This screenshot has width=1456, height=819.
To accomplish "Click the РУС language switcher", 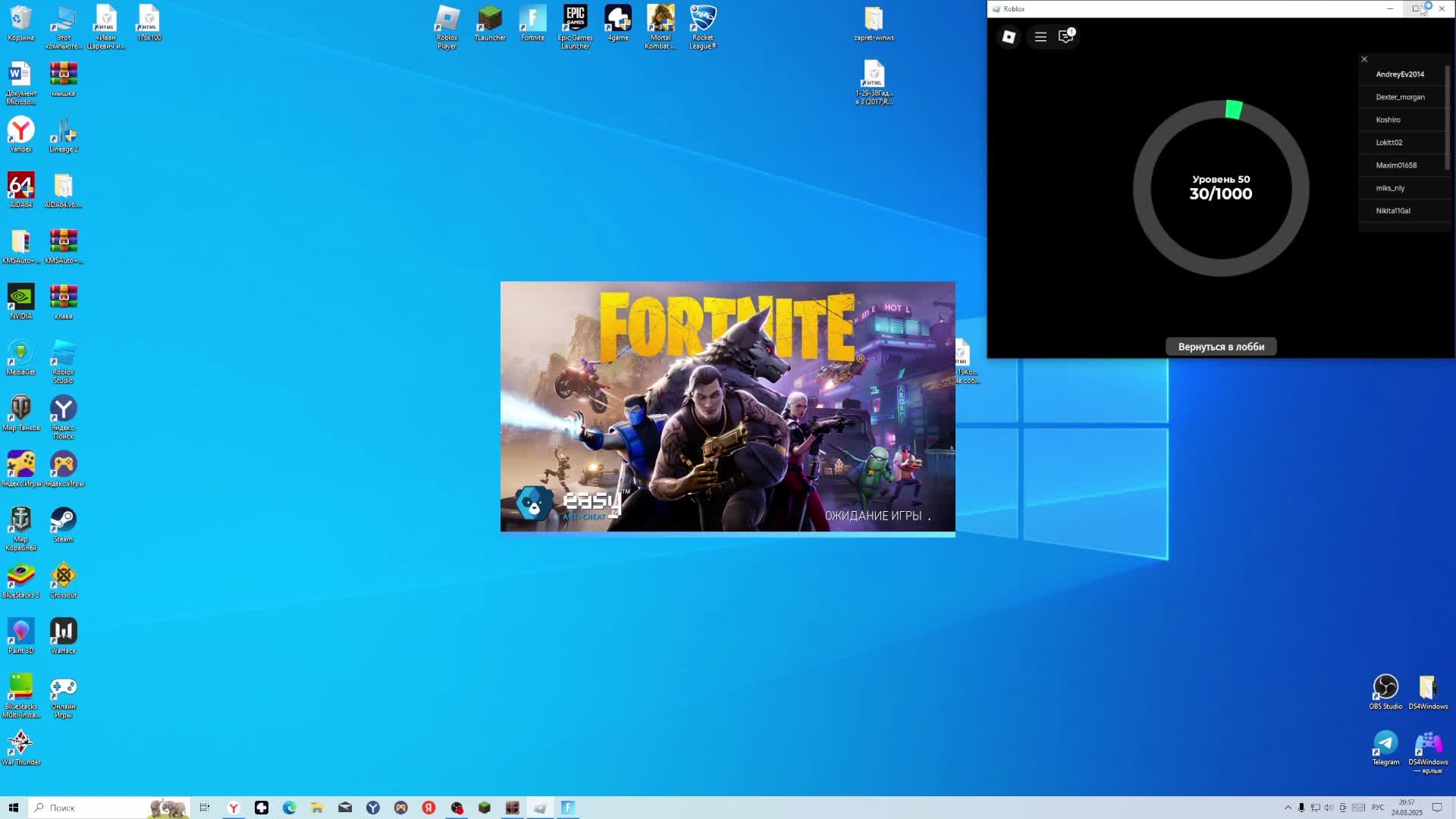I will [1378, 808].
